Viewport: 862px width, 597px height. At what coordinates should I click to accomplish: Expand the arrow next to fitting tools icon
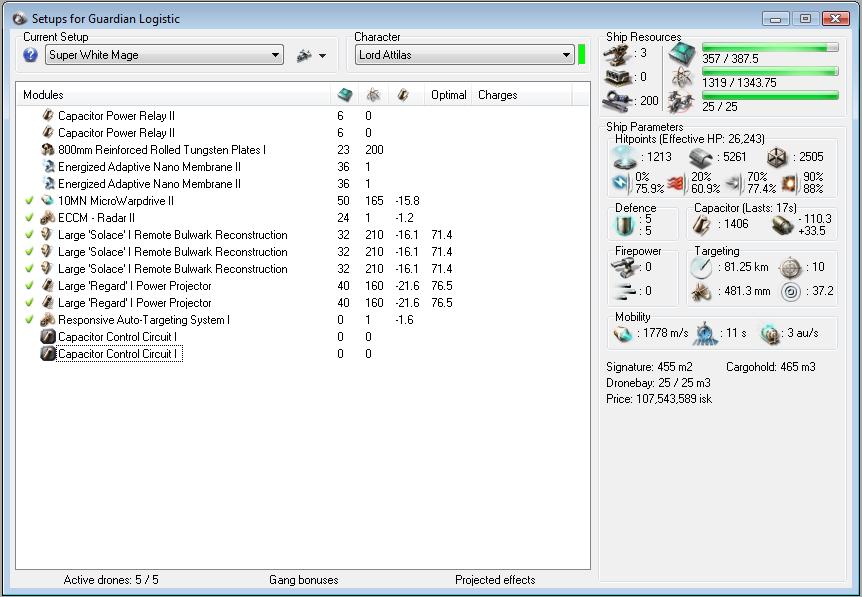(x=322, y=56)
